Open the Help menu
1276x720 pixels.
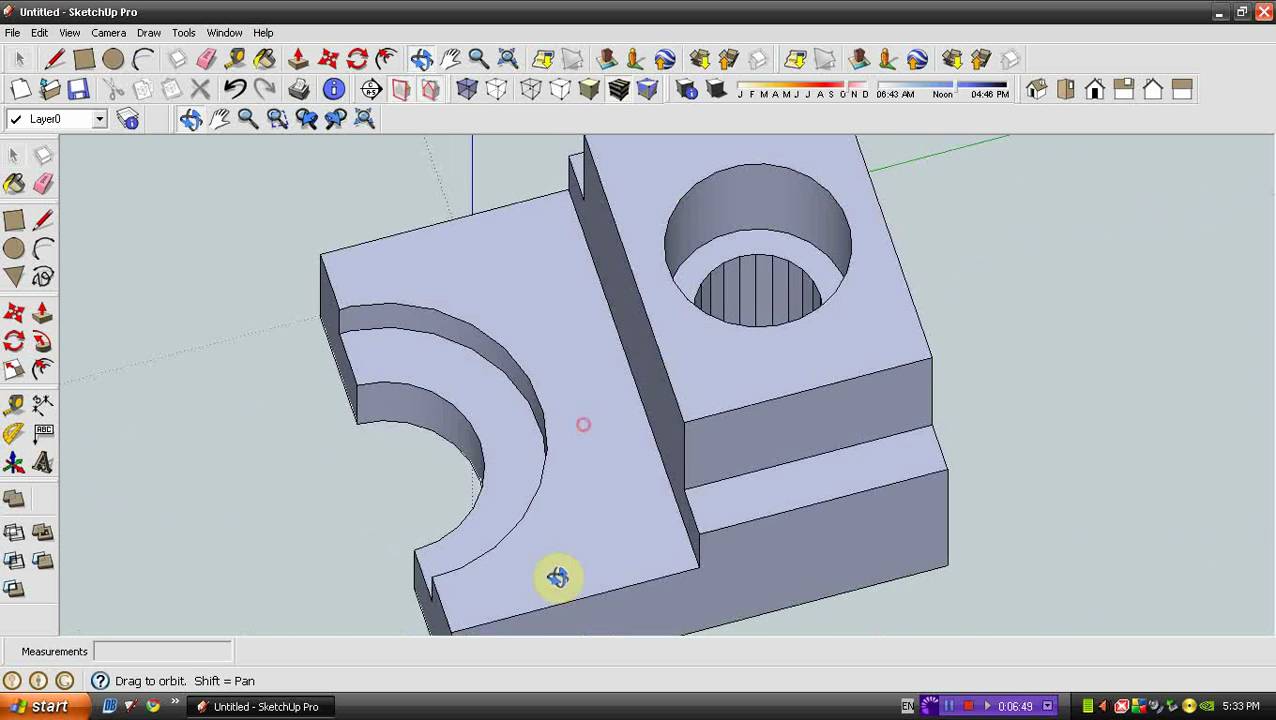[263, 33]
